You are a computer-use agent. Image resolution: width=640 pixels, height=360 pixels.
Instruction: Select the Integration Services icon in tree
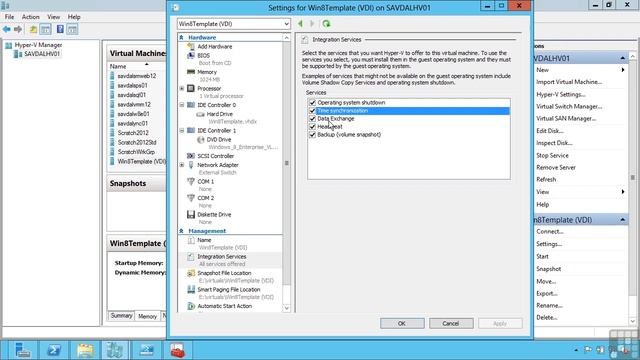coord(191,257)
